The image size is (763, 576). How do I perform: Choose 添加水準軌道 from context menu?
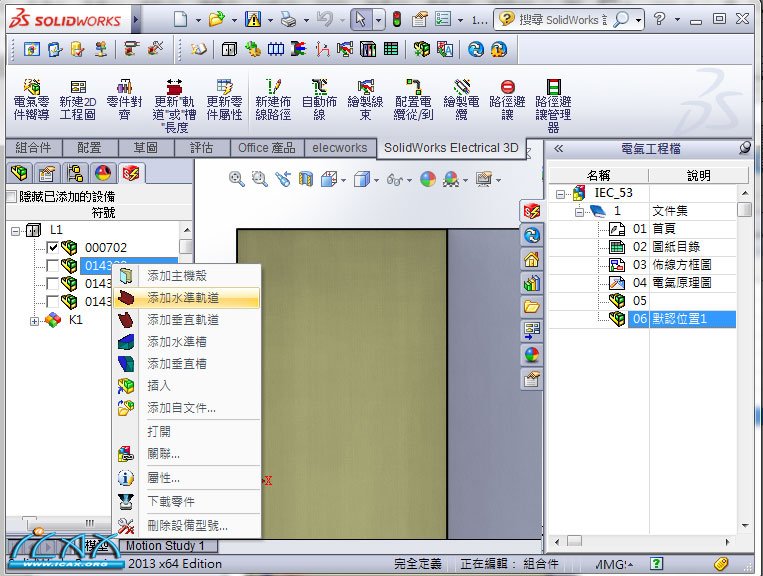coord(183,297)
